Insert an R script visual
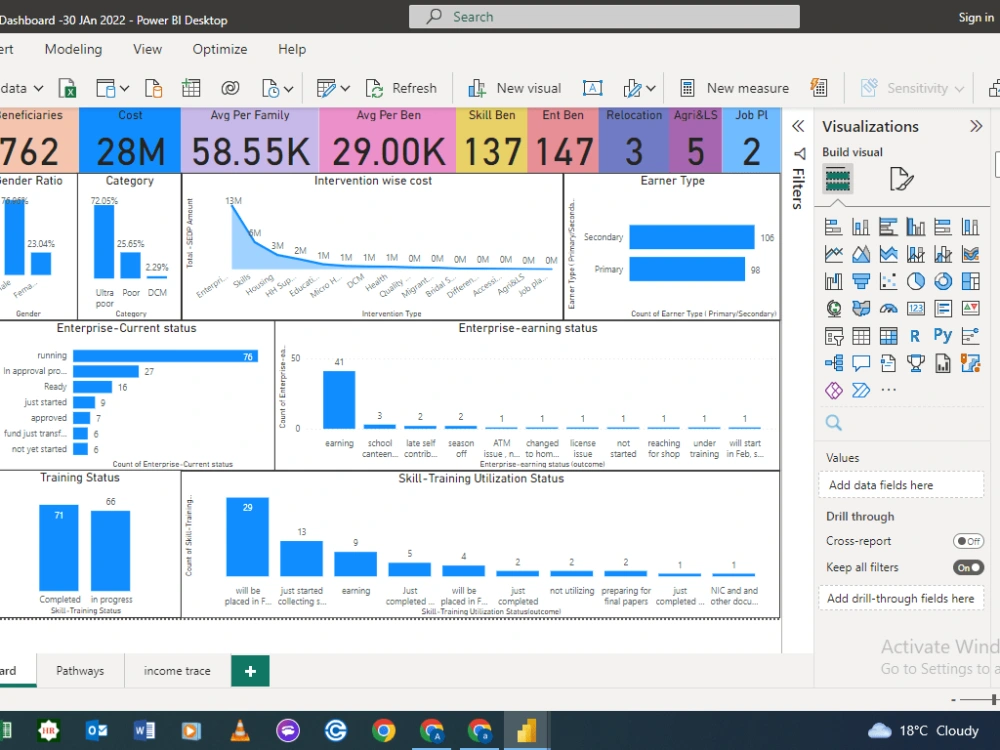Screen dimensions: 1000x750 (915, 335)
